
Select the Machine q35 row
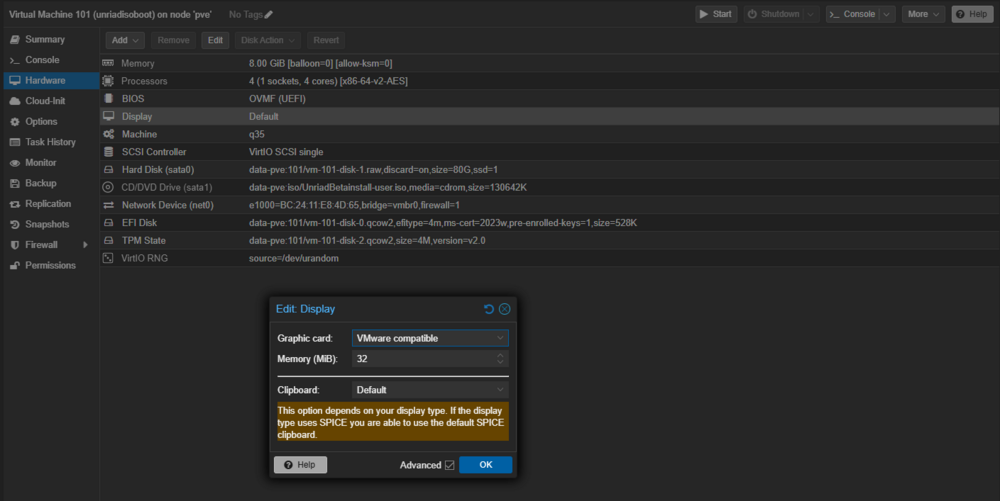point(549,134)
